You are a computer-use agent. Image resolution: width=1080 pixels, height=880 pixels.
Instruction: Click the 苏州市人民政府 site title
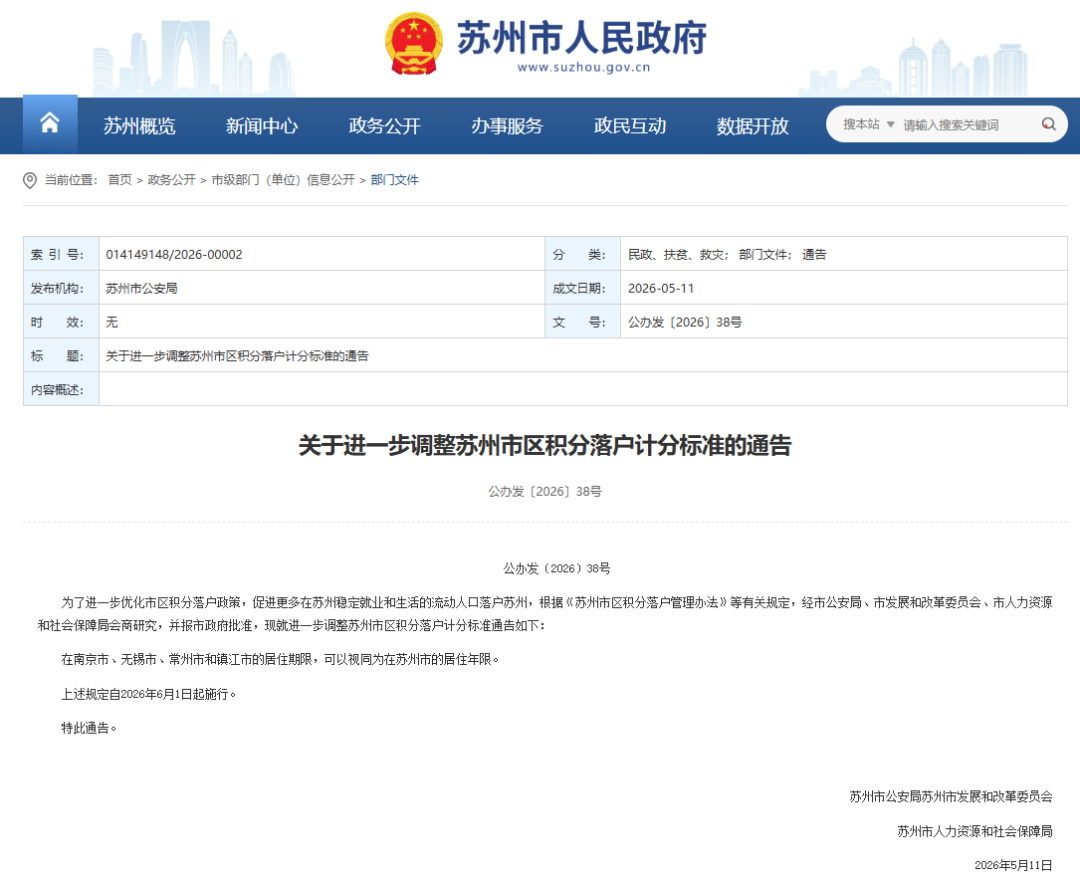(x=582, y=37)
